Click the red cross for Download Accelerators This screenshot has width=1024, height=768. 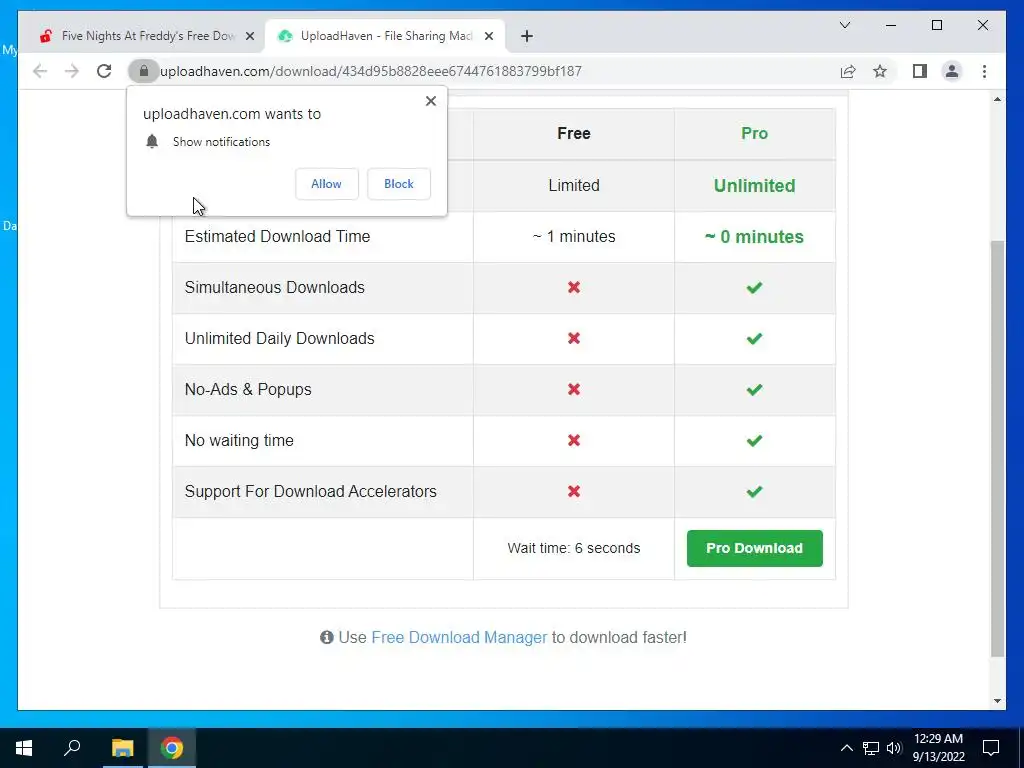pyautogui.click(x=574, y=491)
